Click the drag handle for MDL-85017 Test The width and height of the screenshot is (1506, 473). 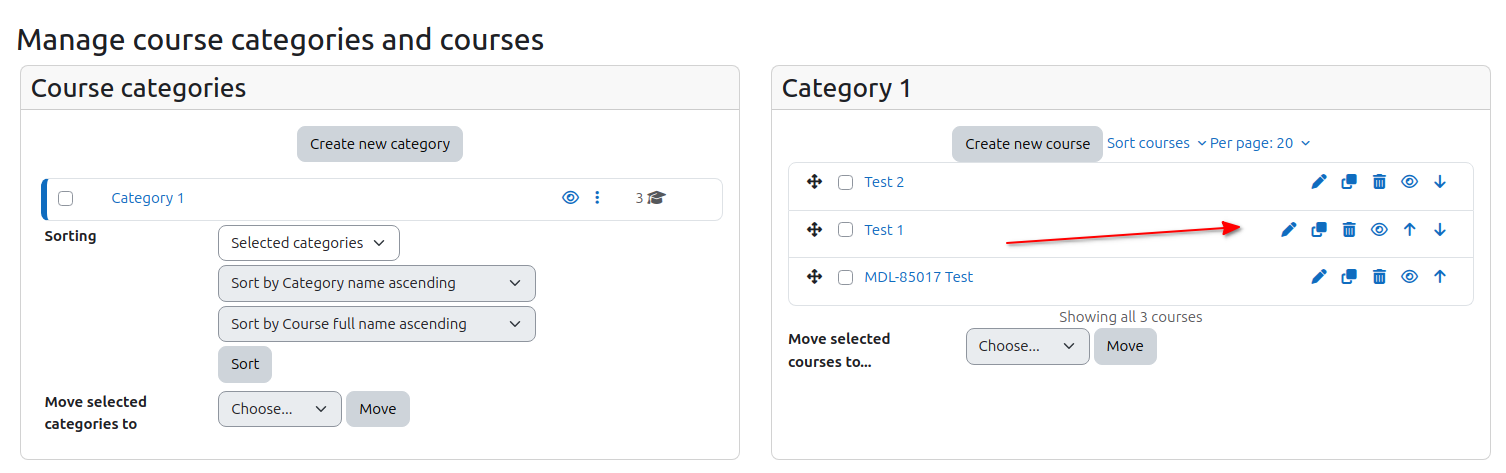pyautogui.click(x=814, y=277)
